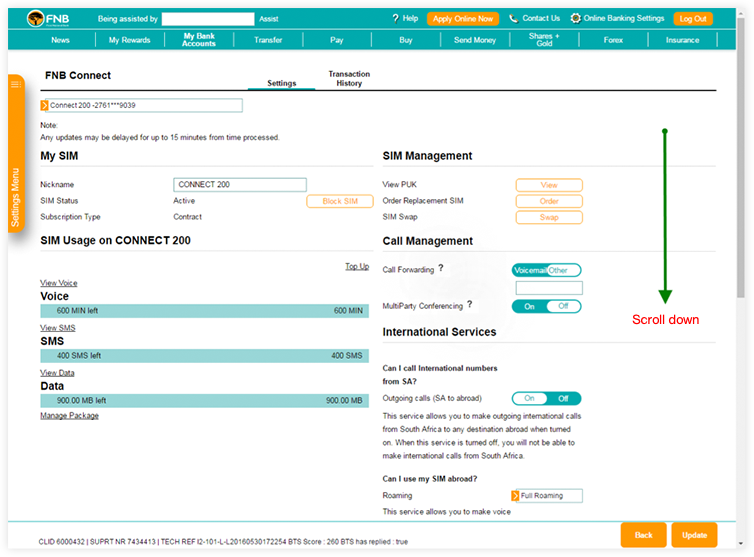This screenshot has width=754, height=557.
Task: Click the SMS usage bar
Action: point(205,355)
